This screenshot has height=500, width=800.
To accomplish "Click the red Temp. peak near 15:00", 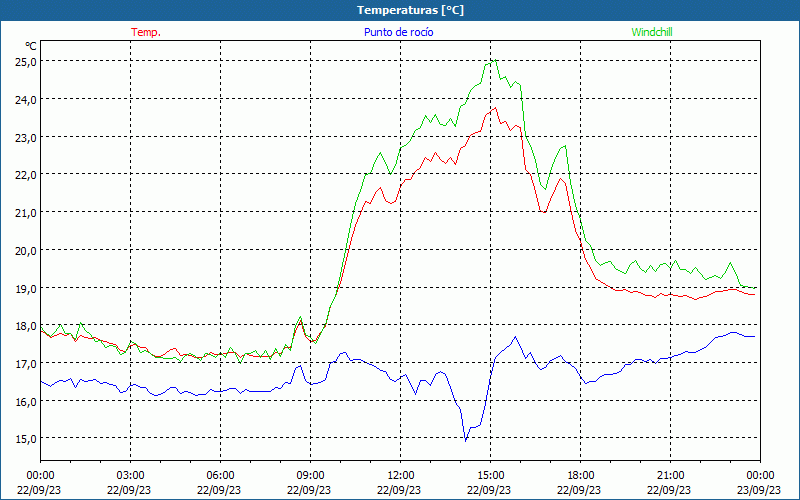I will pos(495,108).
